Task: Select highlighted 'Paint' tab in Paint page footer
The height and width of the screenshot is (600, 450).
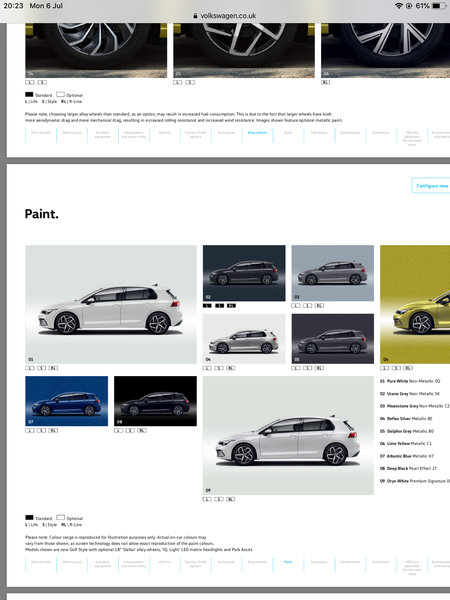Action: pos(288,562)
